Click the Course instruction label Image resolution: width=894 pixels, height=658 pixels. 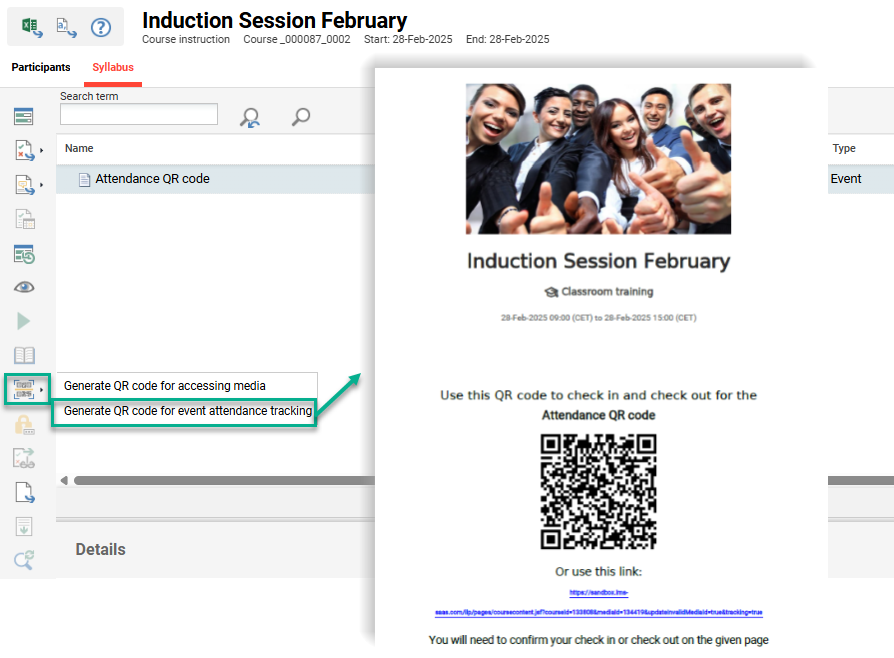186,39
